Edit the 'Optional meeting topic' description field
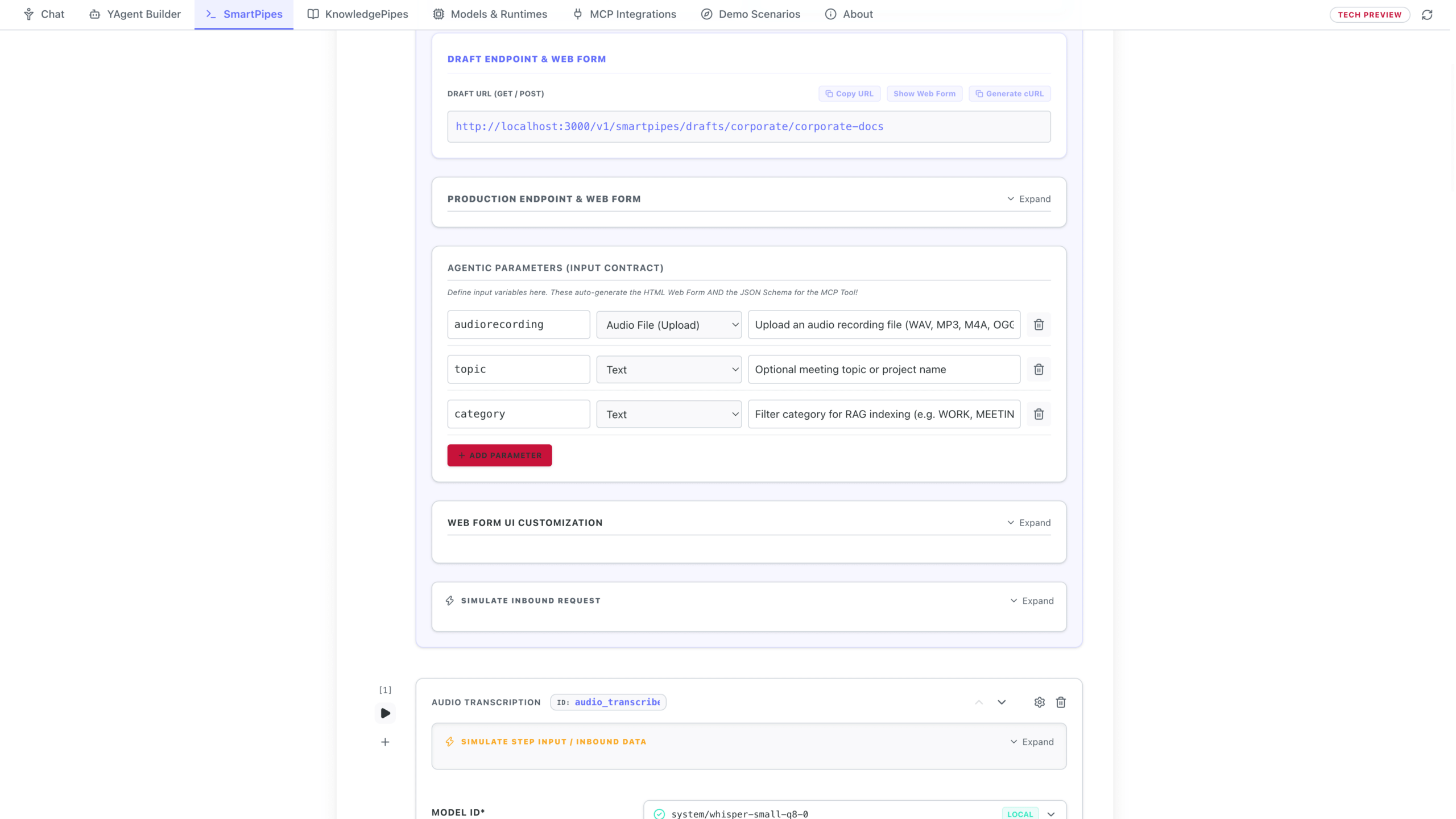The width and height of the screenshot is (1456, 819). click(x=884, y=369)
